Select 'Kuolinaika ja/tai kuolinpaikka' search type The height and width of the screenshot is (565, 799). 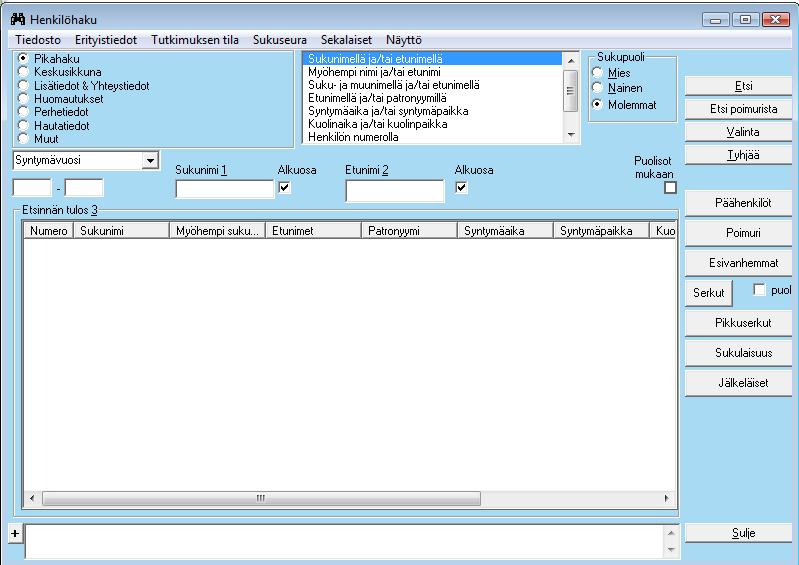[x=432, y=124]
